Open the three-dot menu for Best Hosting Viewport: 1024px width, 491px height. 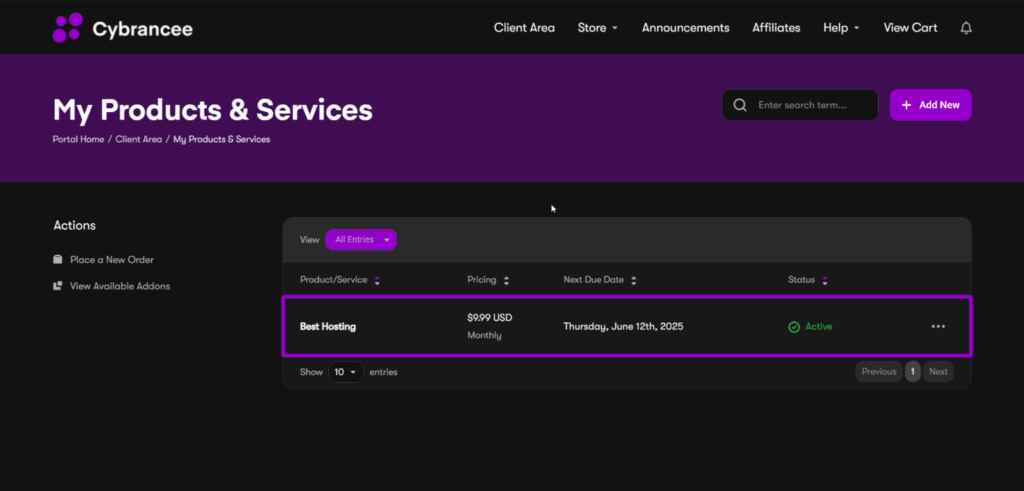(x=938, y=326)
